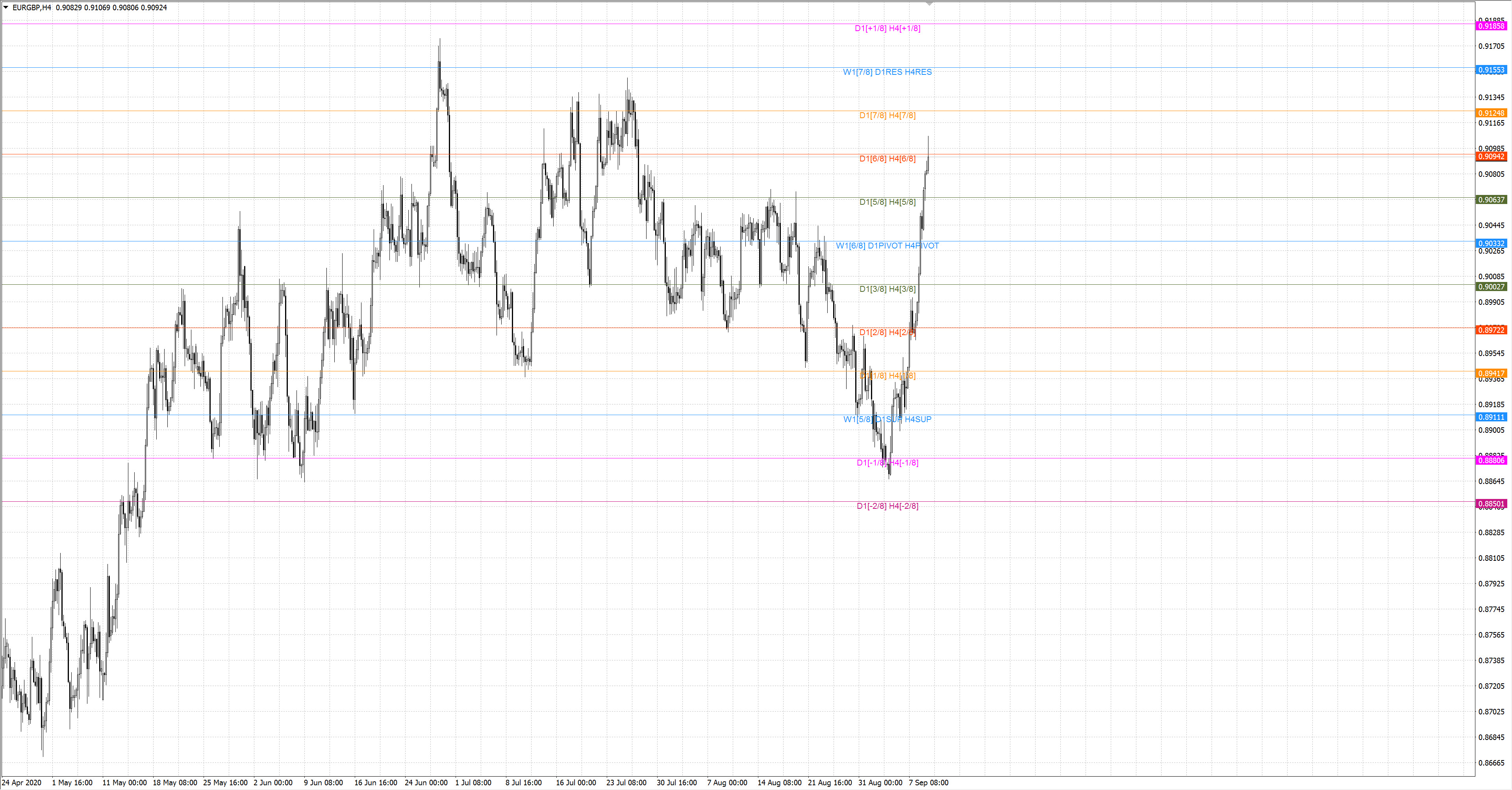Click the EURGBP,H4 chart title text
This screenshot has height=790, width=1512.
[31, 7]
